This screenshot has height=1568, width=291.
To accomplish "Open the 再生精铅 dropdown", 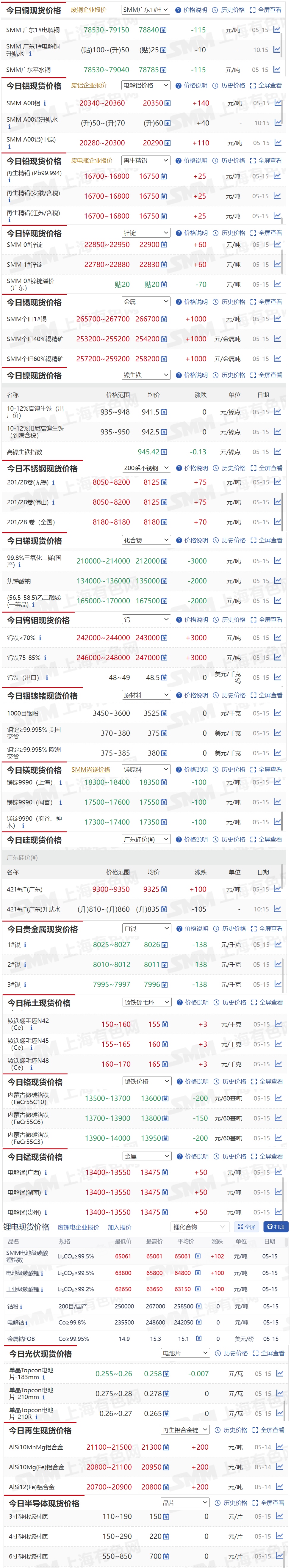I will 145,161.
